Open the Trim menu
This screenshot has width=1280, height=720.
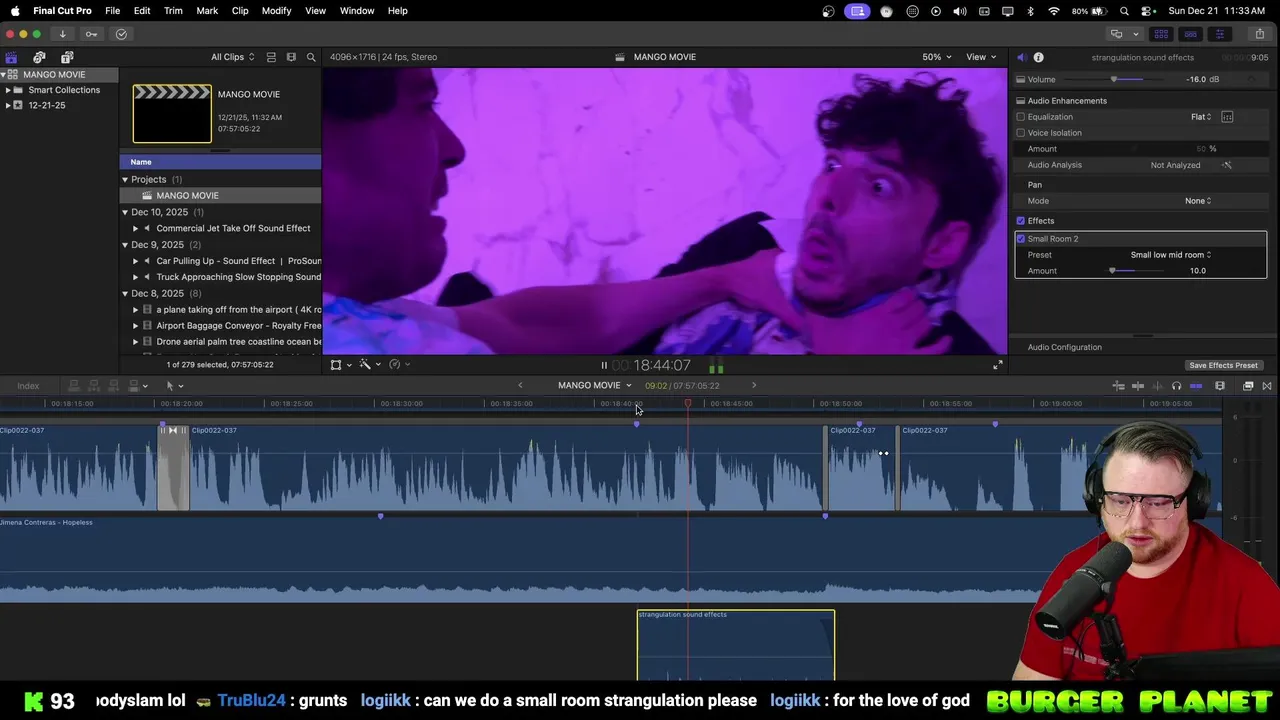tap(173, 11)
